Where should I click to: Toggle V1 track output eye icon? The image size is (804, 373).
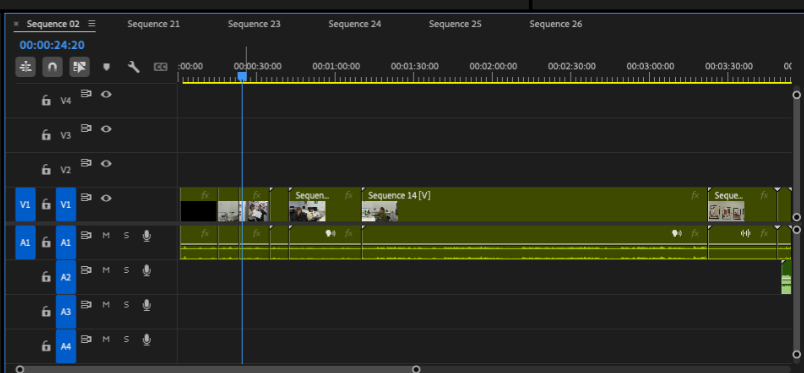(x=106, y=198)
